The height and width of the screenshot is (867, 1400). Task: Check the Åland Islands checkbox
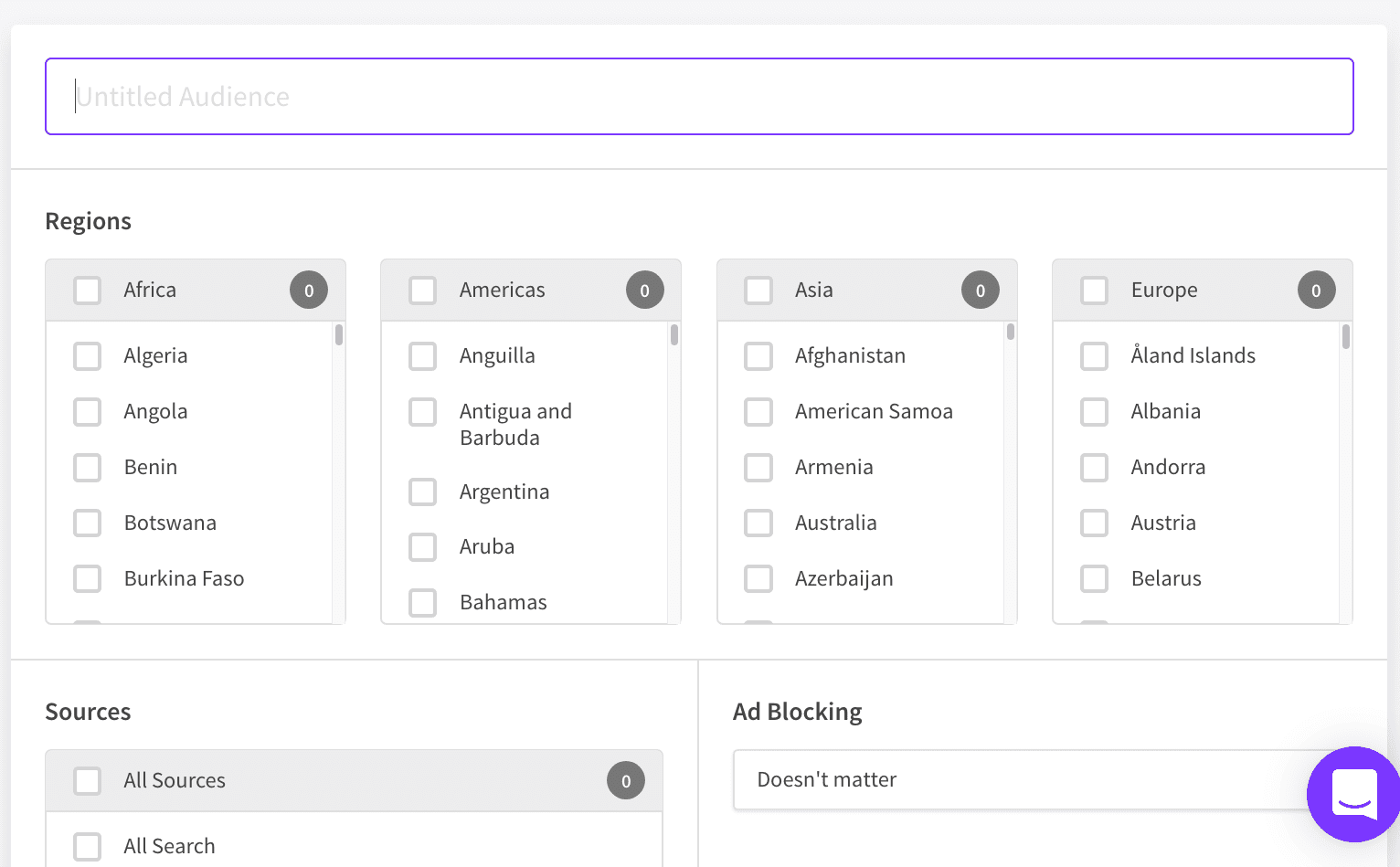point(1095,356)
